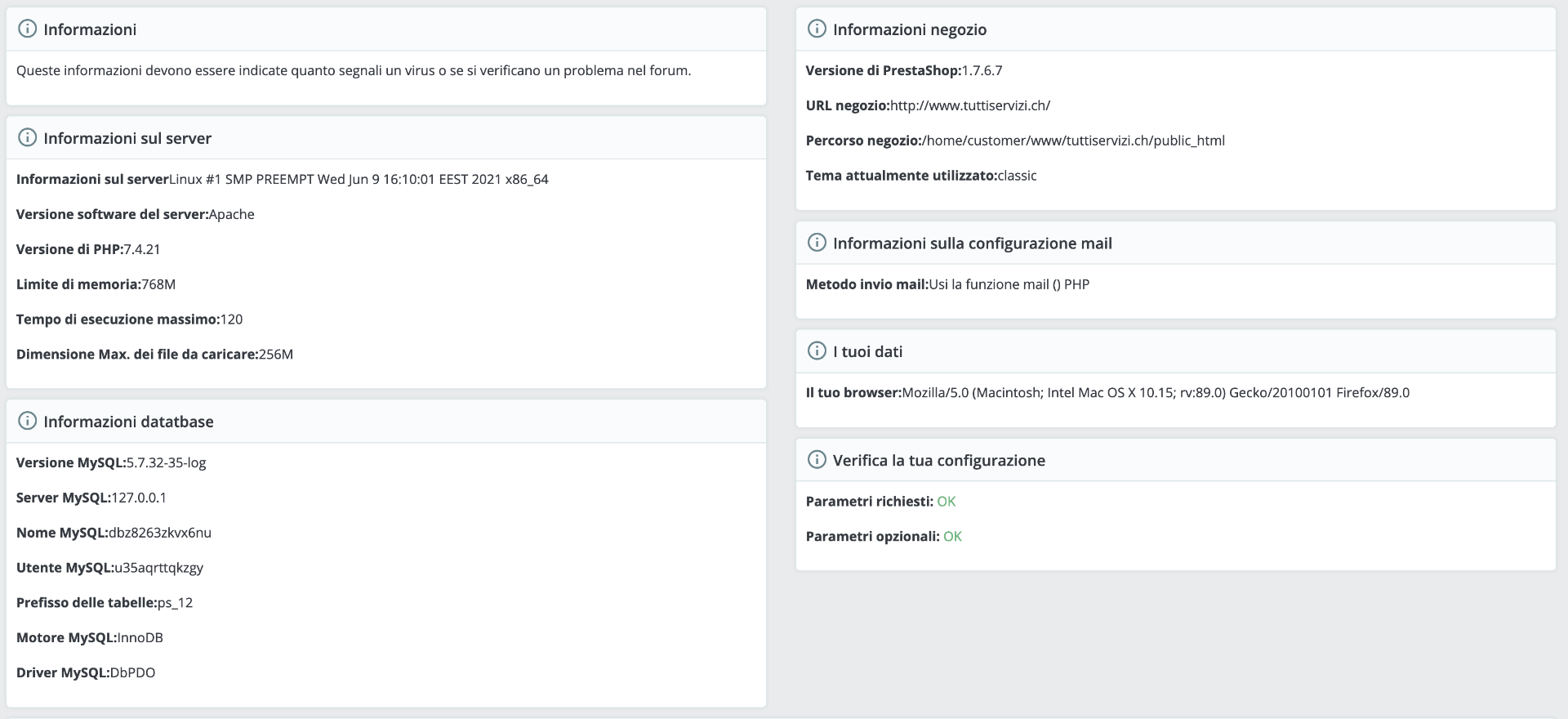
Task: Click the green OK for Parametri richiesti
Action: [946, 502]
